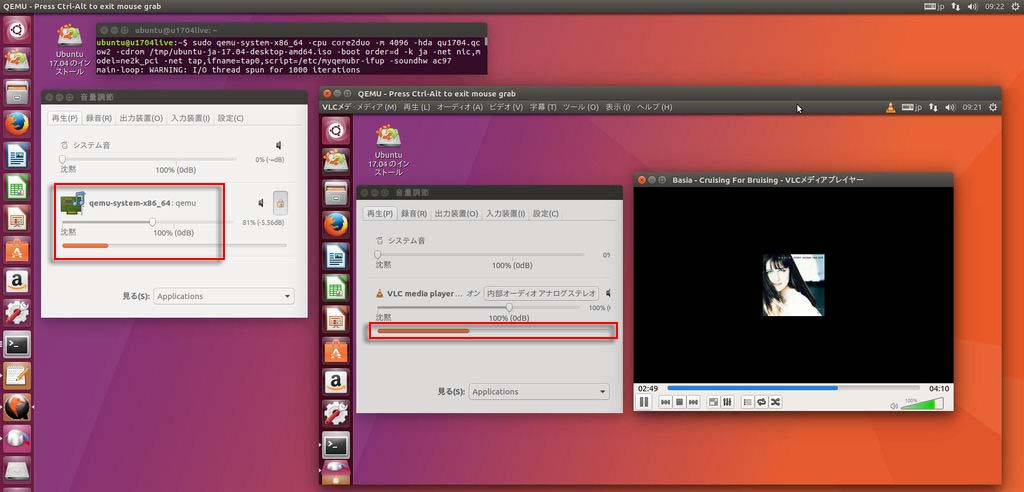Viewport: 1024px width, 492px height.
Task: Stop playback in VLC player
Action: click(679, 402)
